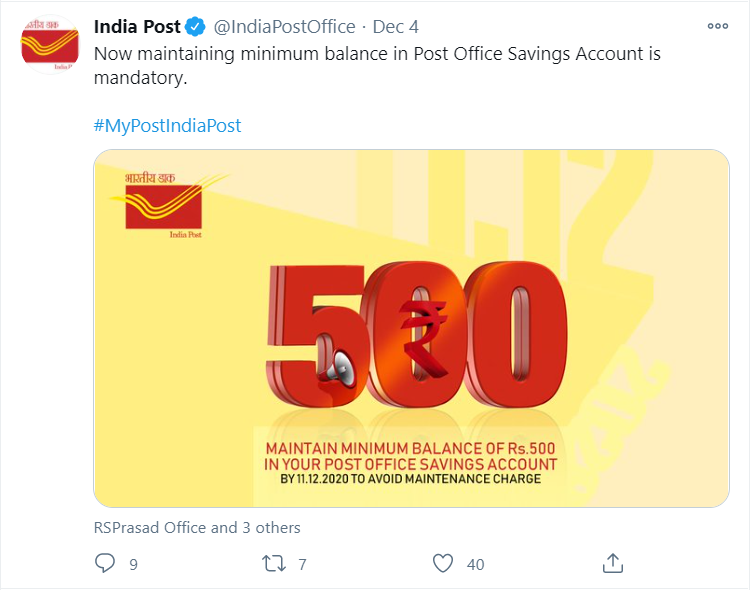Open the @IndiaPostOffice handle
751x590 pixels.
284,26
